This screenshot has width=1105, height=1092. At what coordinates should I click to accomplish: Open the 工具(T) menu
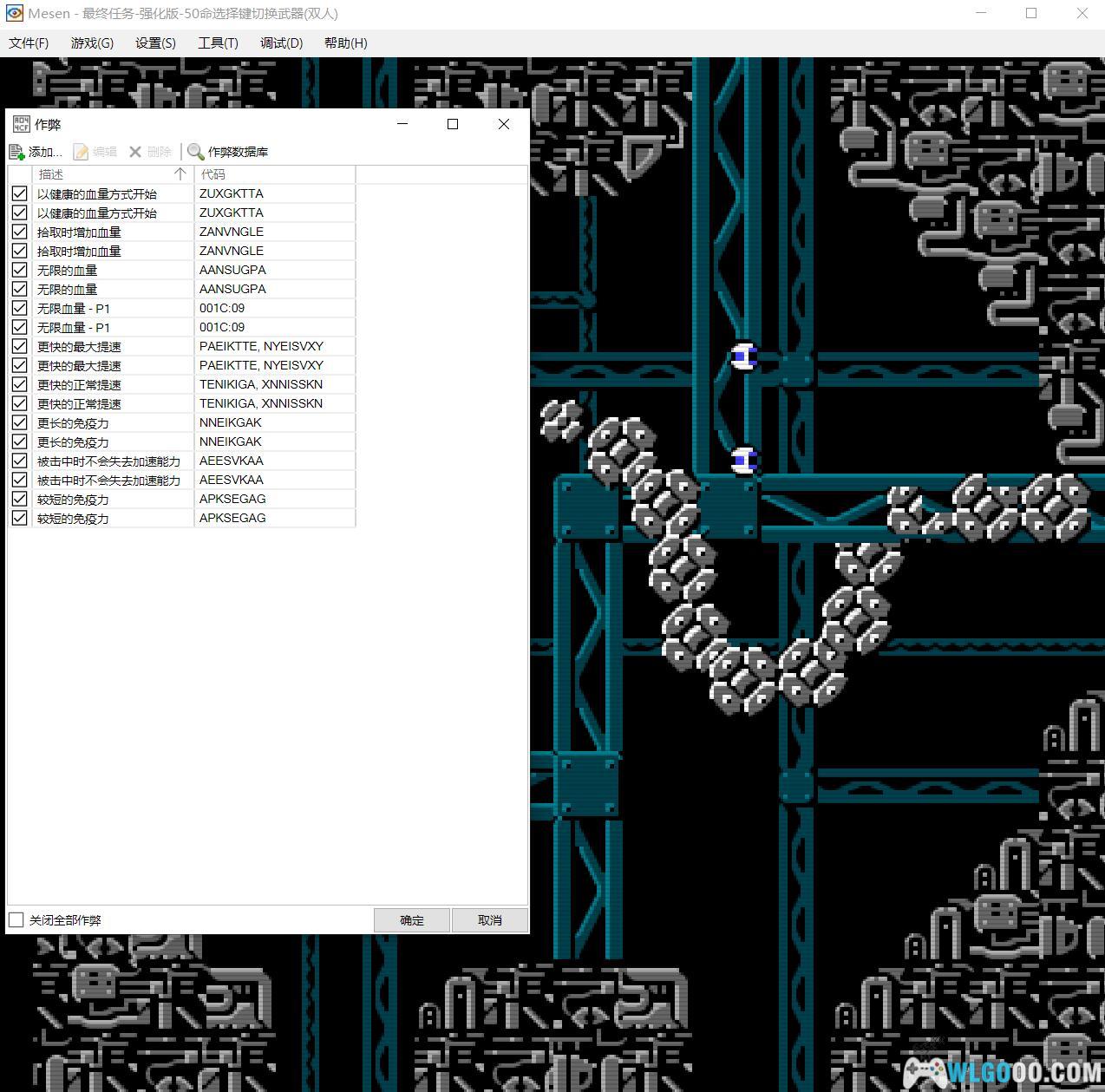[218, 43]
